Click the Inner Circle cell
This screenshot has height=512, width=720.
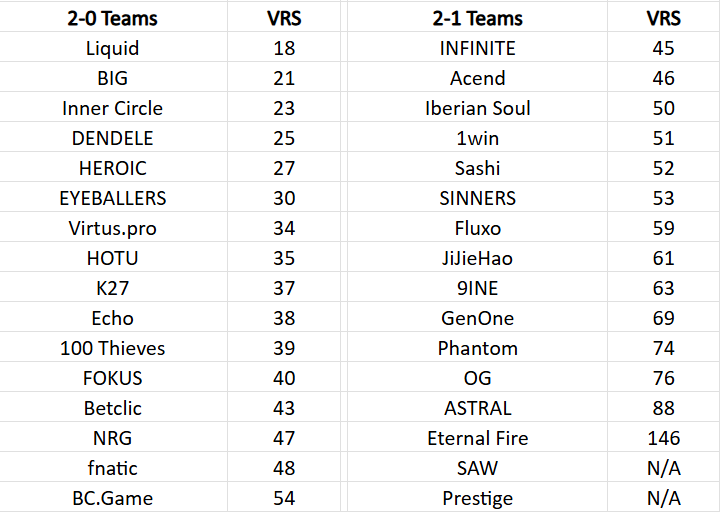click(x=112, y=108)
